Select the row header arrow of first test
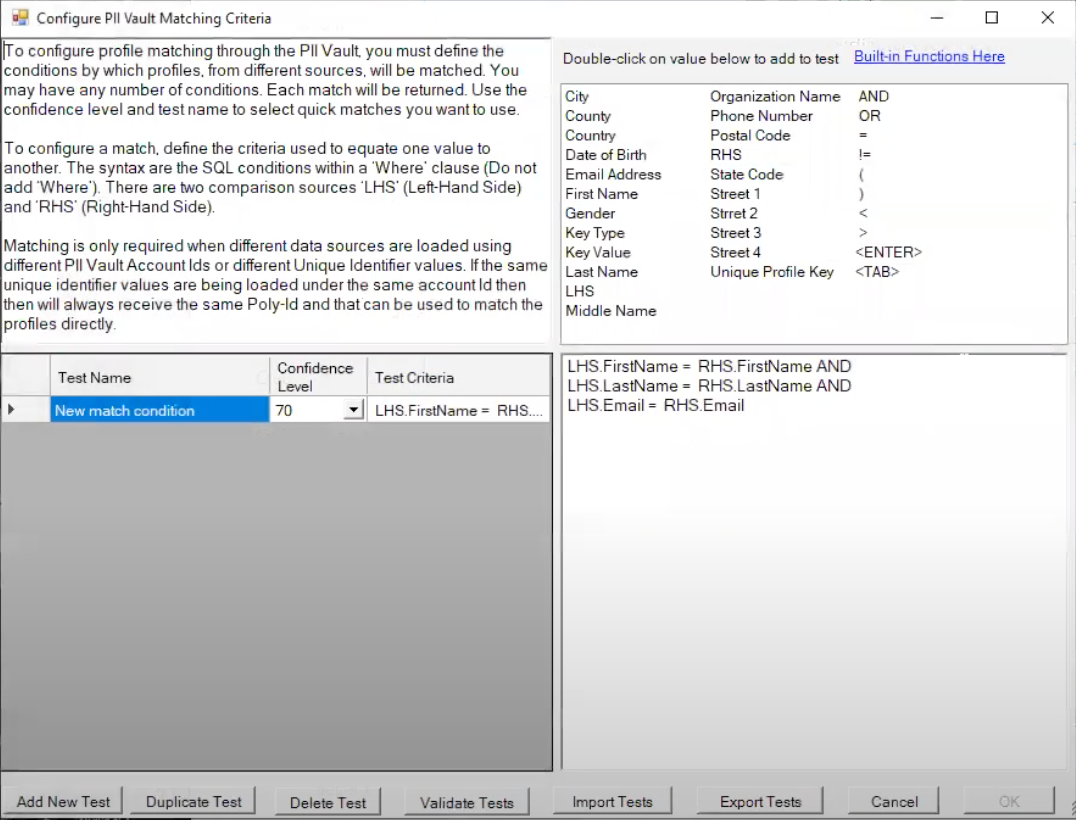 [25, 410]
